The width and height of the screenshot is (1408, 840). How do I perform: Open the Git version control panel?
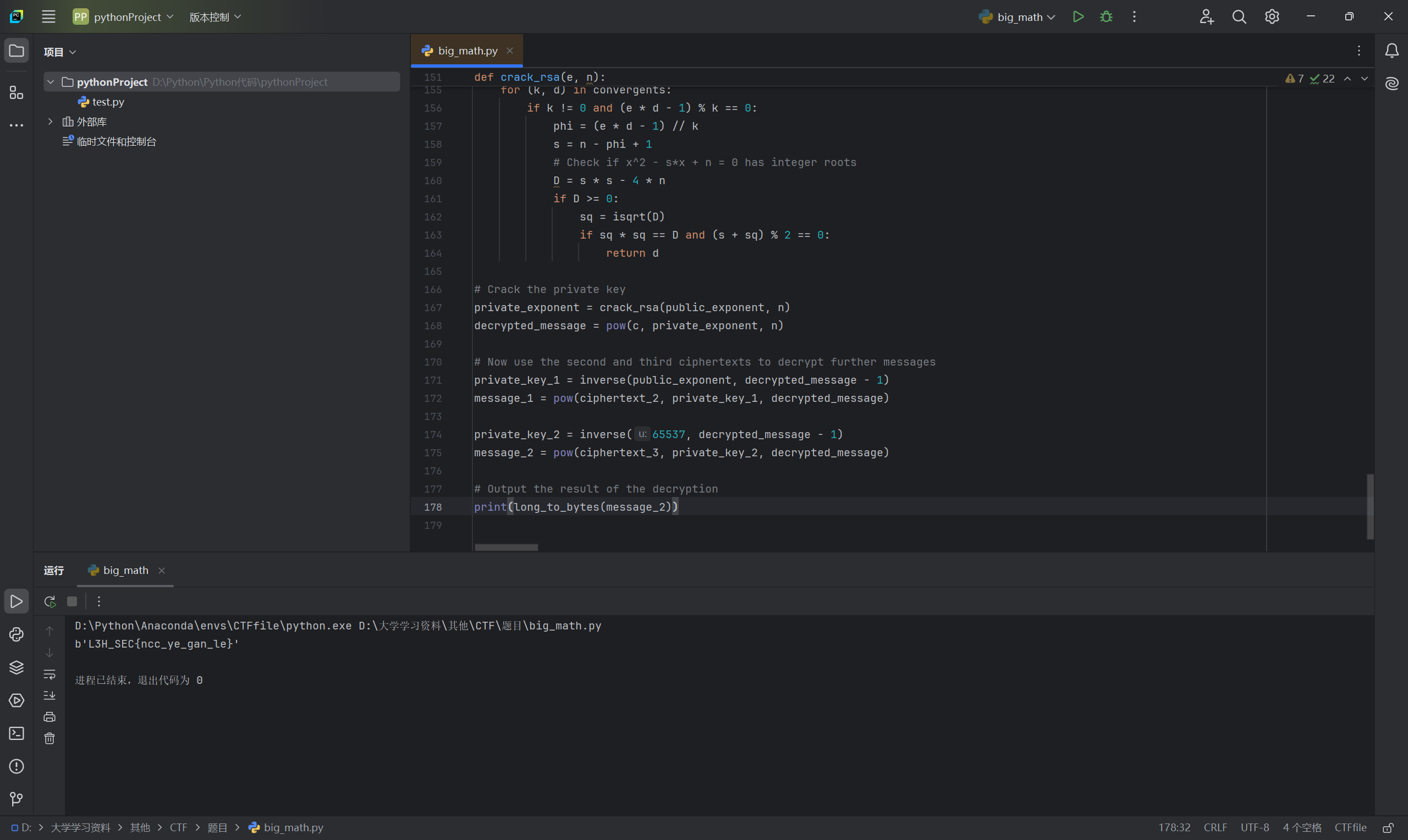click(16, 799)
